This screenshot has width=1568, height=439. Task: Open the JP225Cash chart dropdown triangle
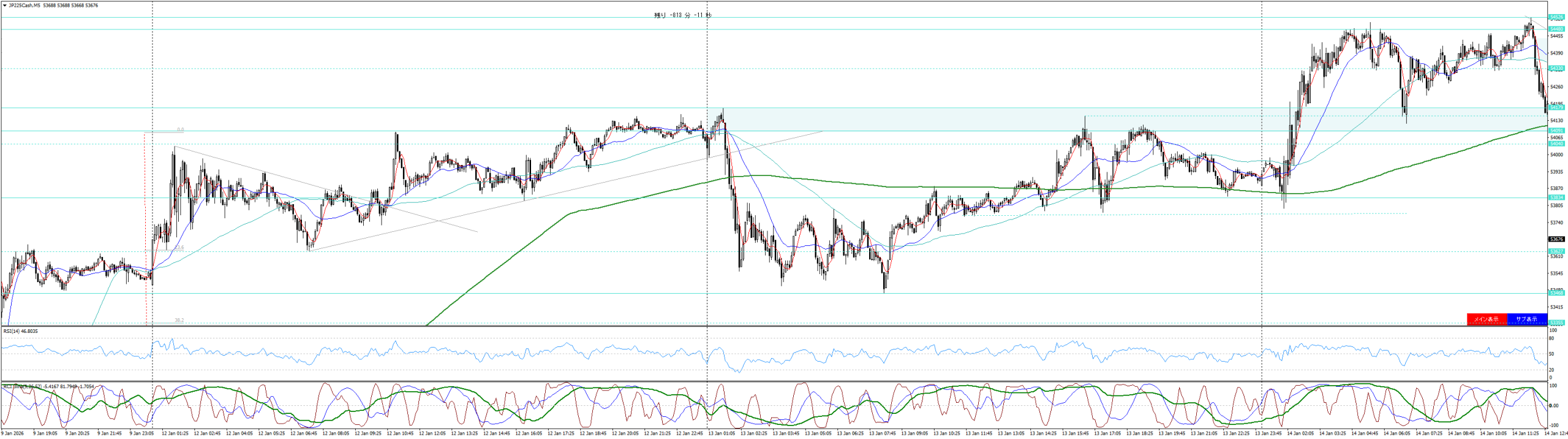(x=5, y=6)
